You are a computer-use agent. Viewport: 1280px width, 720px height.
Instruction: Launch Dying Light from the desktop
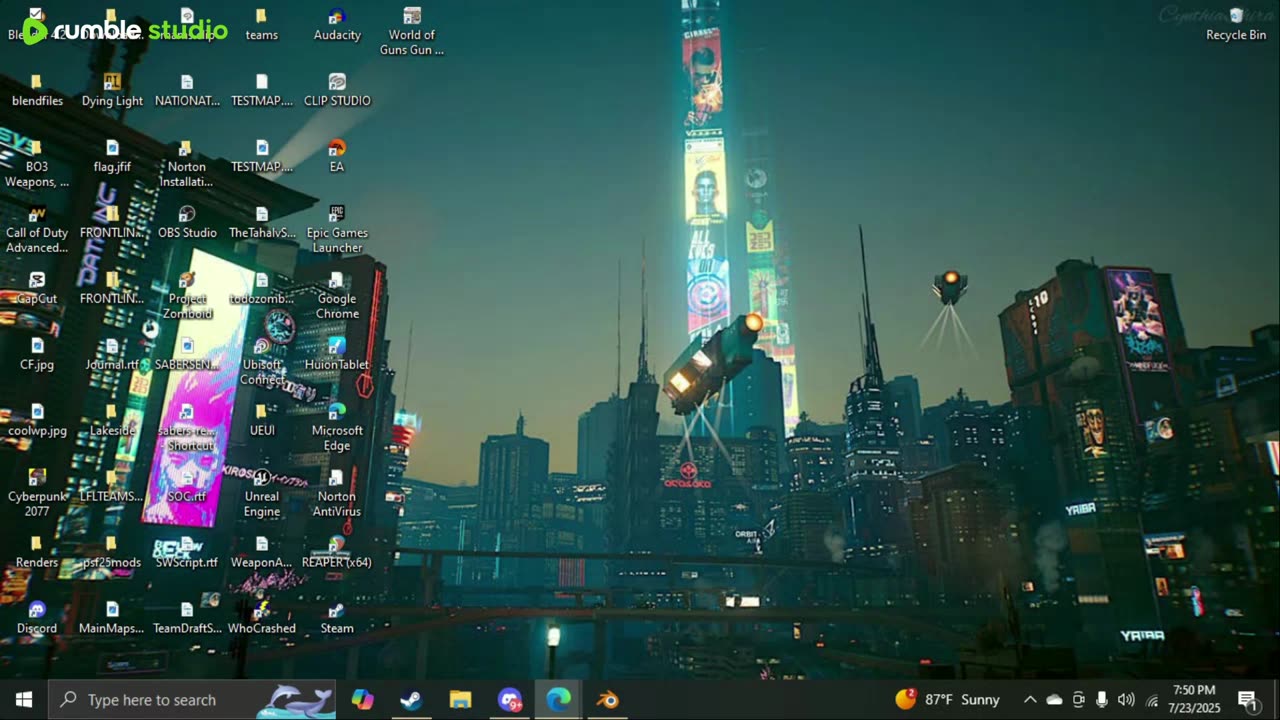112,90
